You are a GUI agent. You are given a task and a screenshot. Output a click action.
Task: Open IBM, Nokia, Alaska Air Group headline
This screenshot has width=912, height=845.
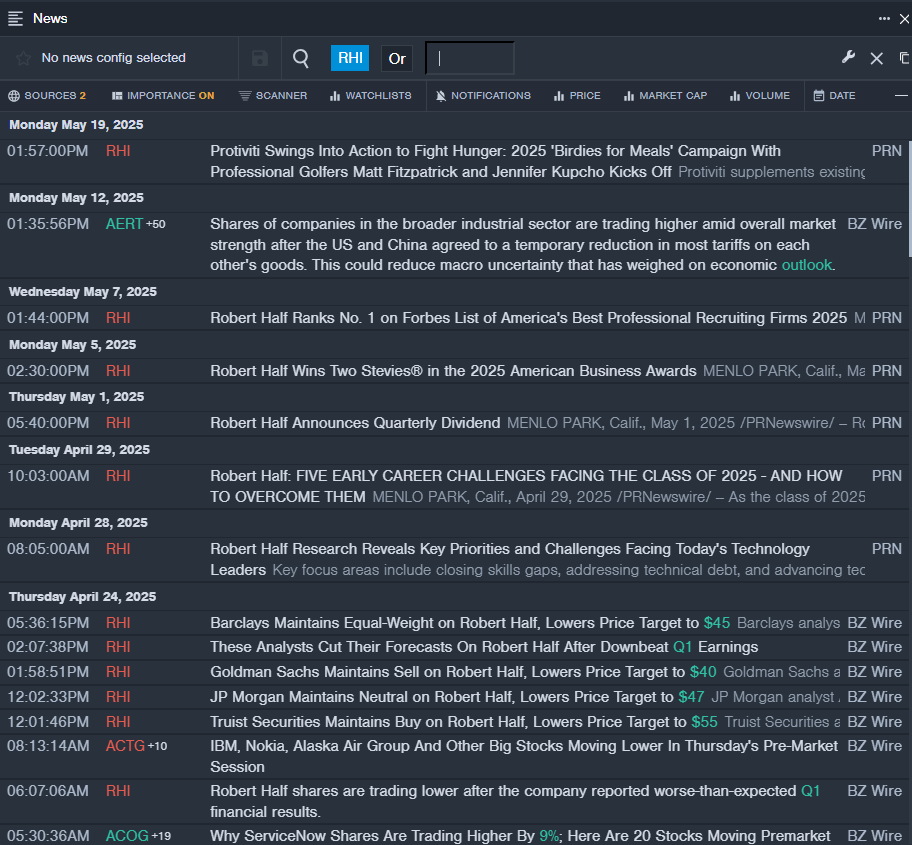pyautogui.click(x=523, y=756)
